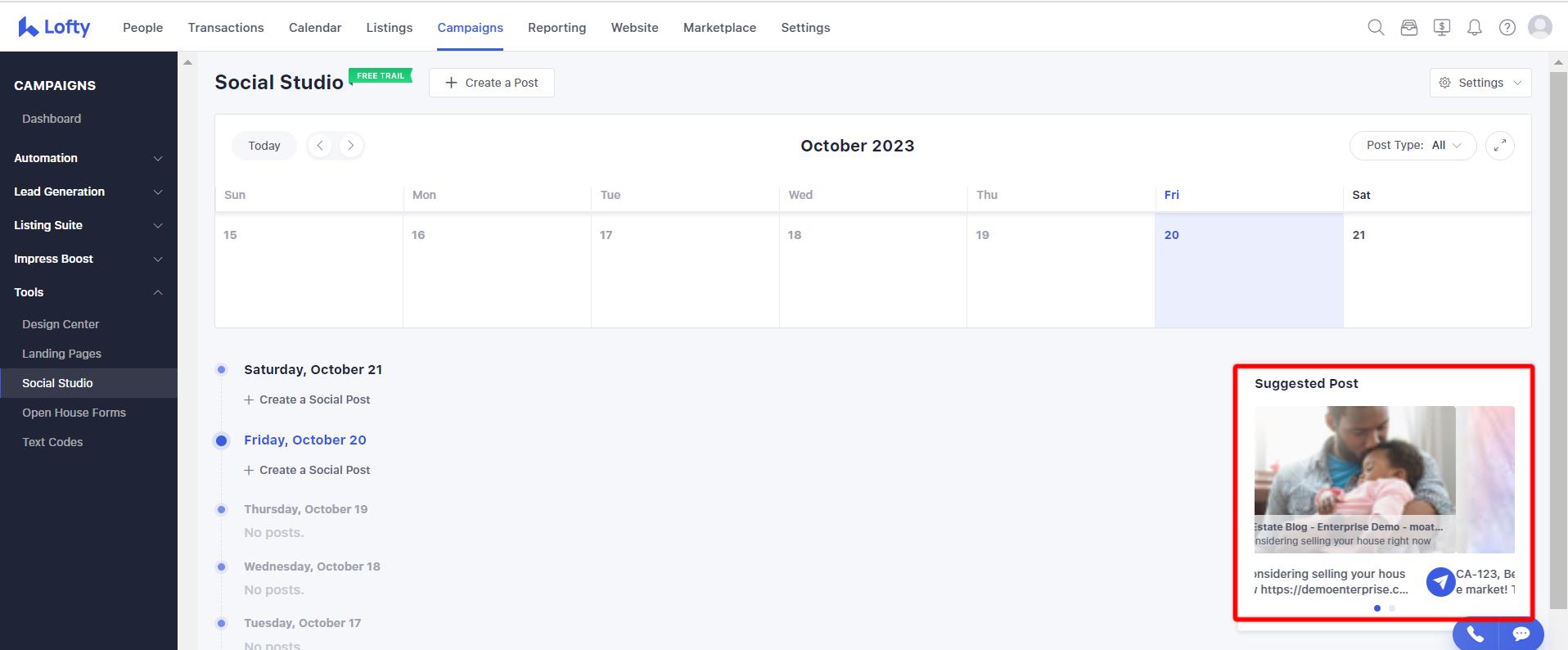Viewport: 1568px width, 650px height.
Task: Click the inbox tray icon in header
Action: coord(1408,28)
